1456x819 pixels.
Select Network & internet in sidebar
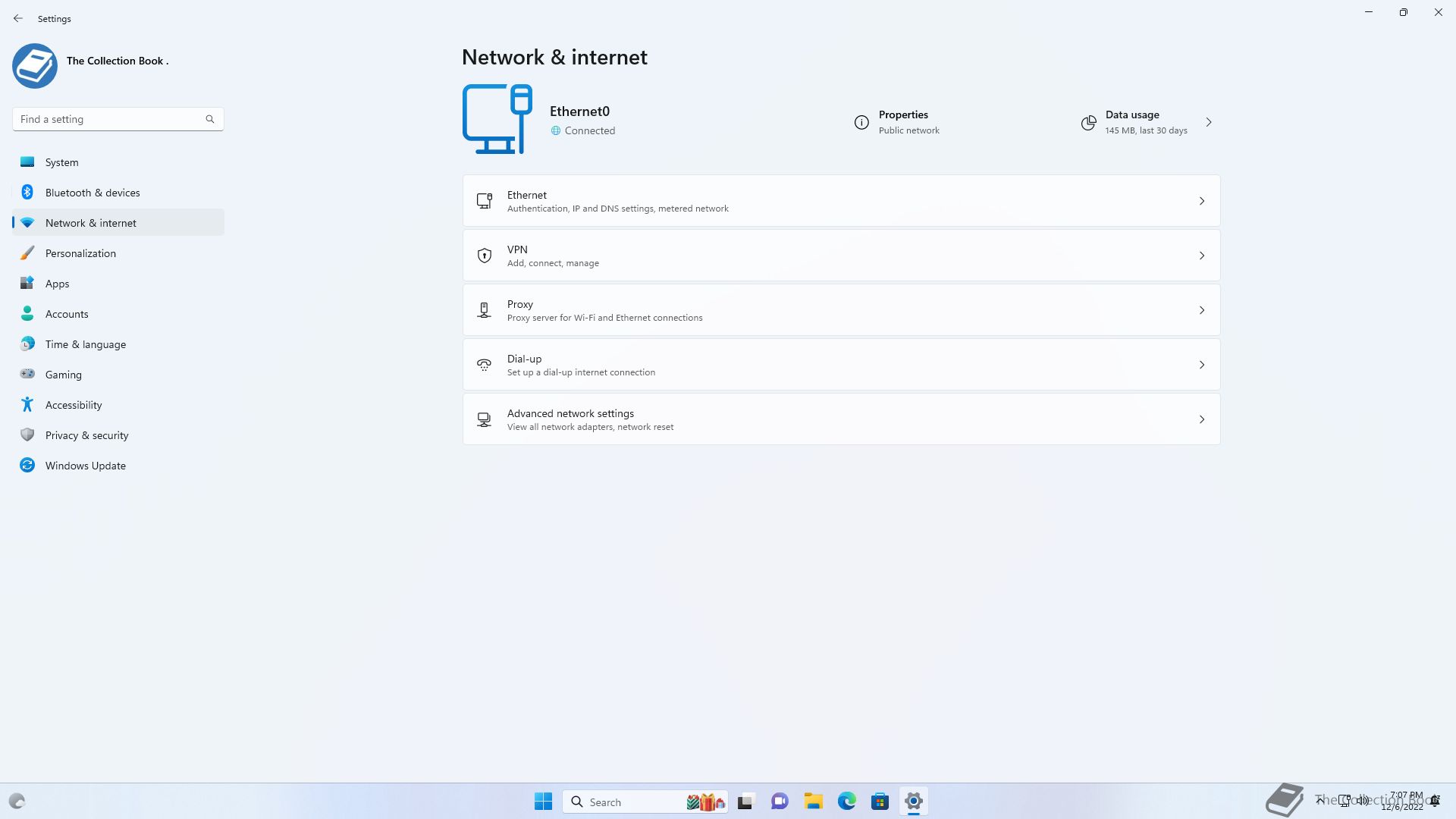pos(118,223)
